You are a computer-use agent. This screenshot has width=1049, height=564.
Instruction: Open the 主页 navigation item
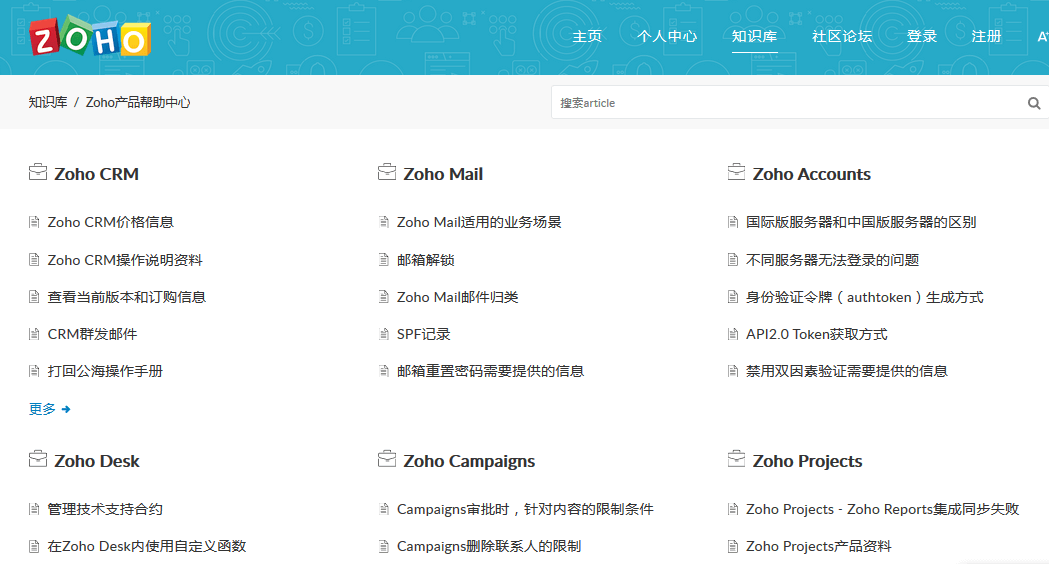click(x=587, y=37)
